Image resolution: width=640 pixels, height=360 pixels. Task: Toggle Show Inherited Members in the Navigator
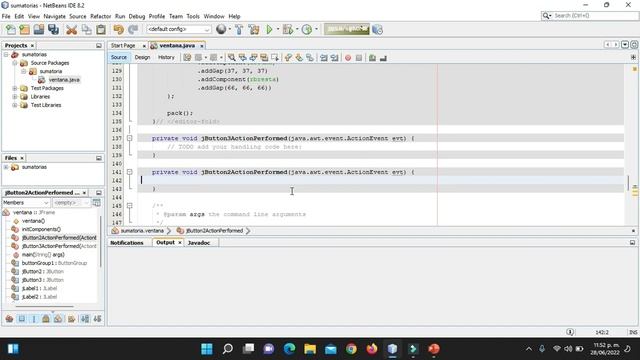(x=9, y=319)
